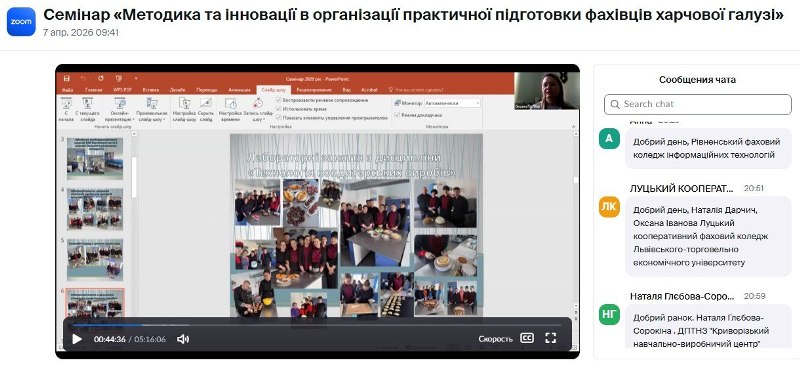Screen dimensions: 800x365
Task: Click the PowerPoint save icon
Action: (x=66, y=79)
